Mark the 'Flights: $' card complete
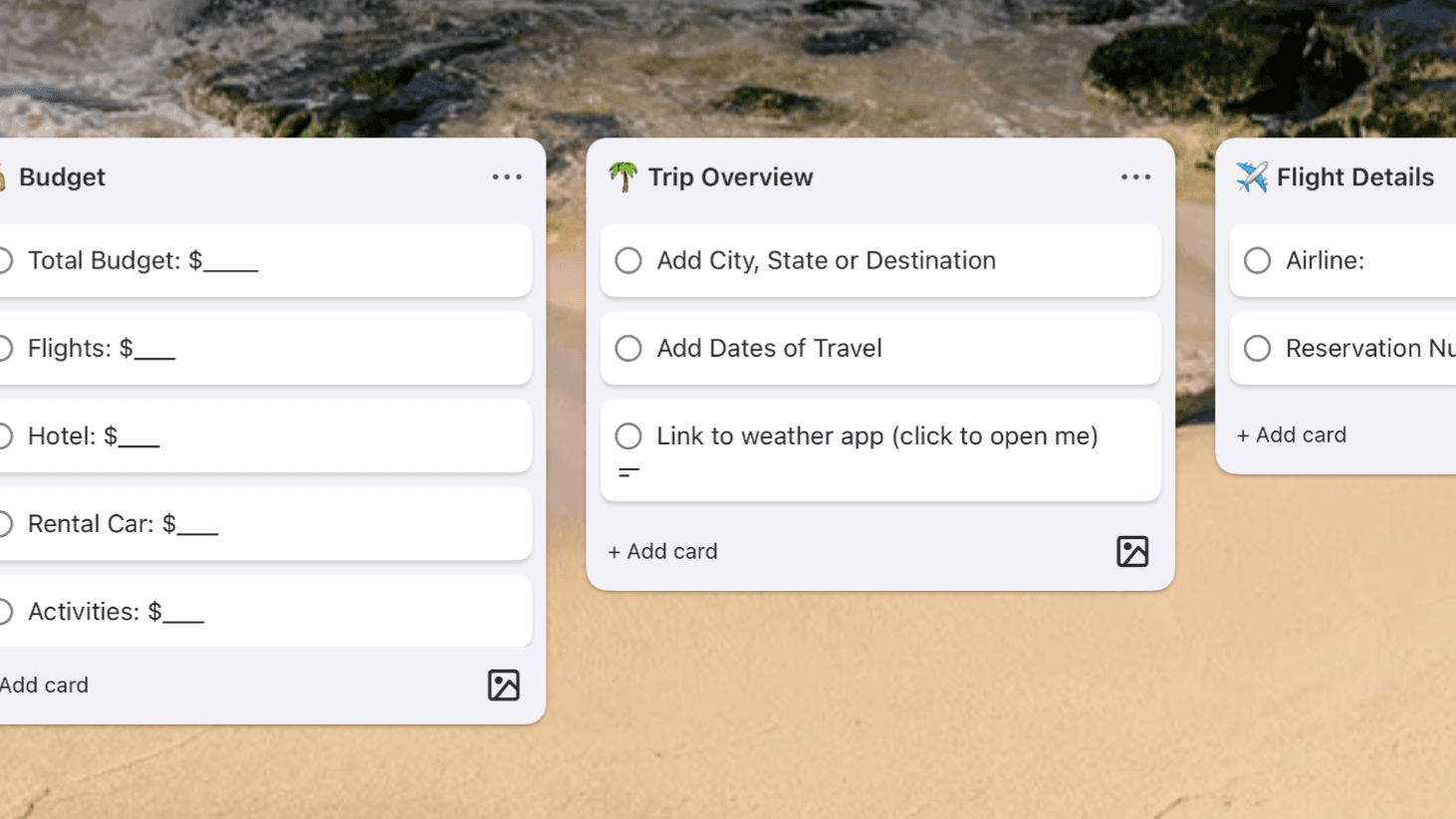This screenshot has height=819, width=1456. coord(5,349)
